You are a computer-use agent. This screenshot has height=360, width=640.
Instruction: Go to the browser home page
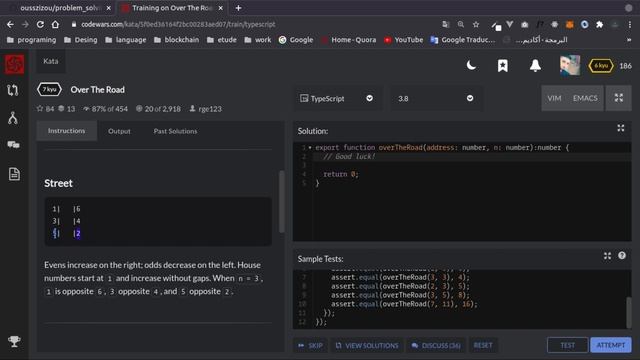tap(55, 24)
